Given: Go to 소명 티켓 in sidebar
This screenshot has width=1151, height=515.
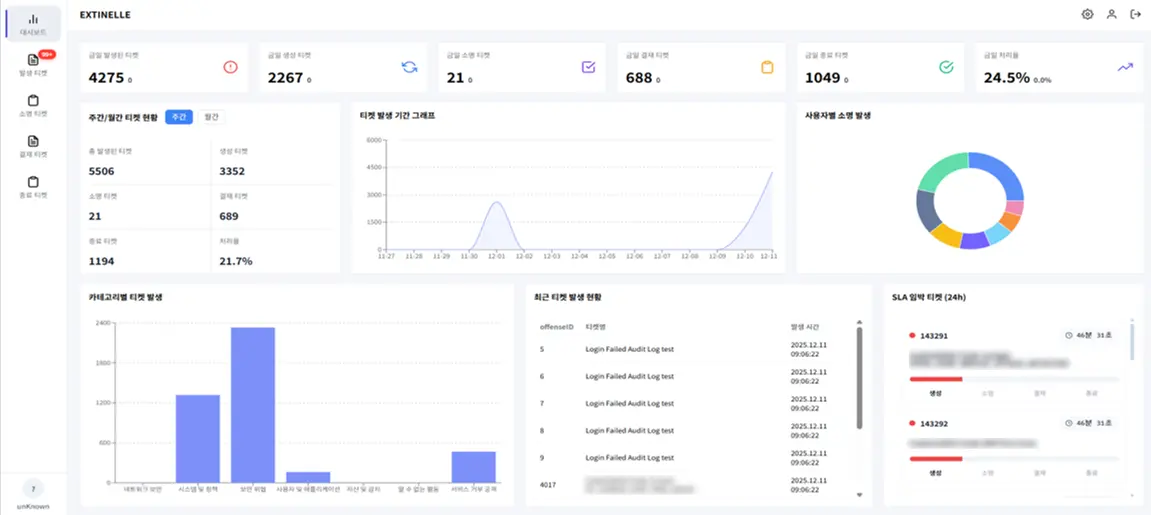Looking at the screenshot, I should click(33, 105).
